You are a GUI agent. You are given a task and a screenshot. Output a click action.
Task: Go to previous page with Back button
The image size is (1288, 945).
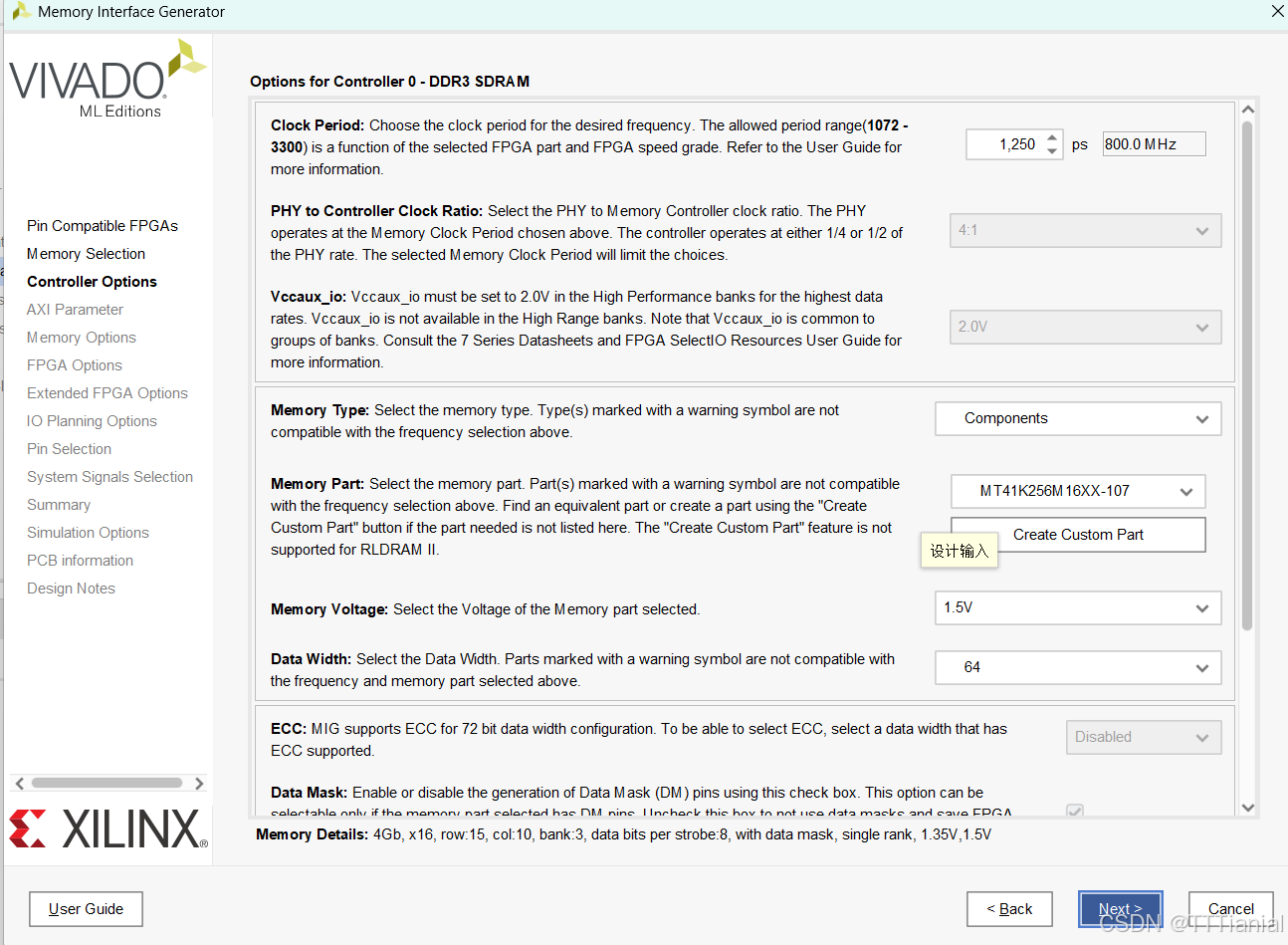coord(1009,909)
